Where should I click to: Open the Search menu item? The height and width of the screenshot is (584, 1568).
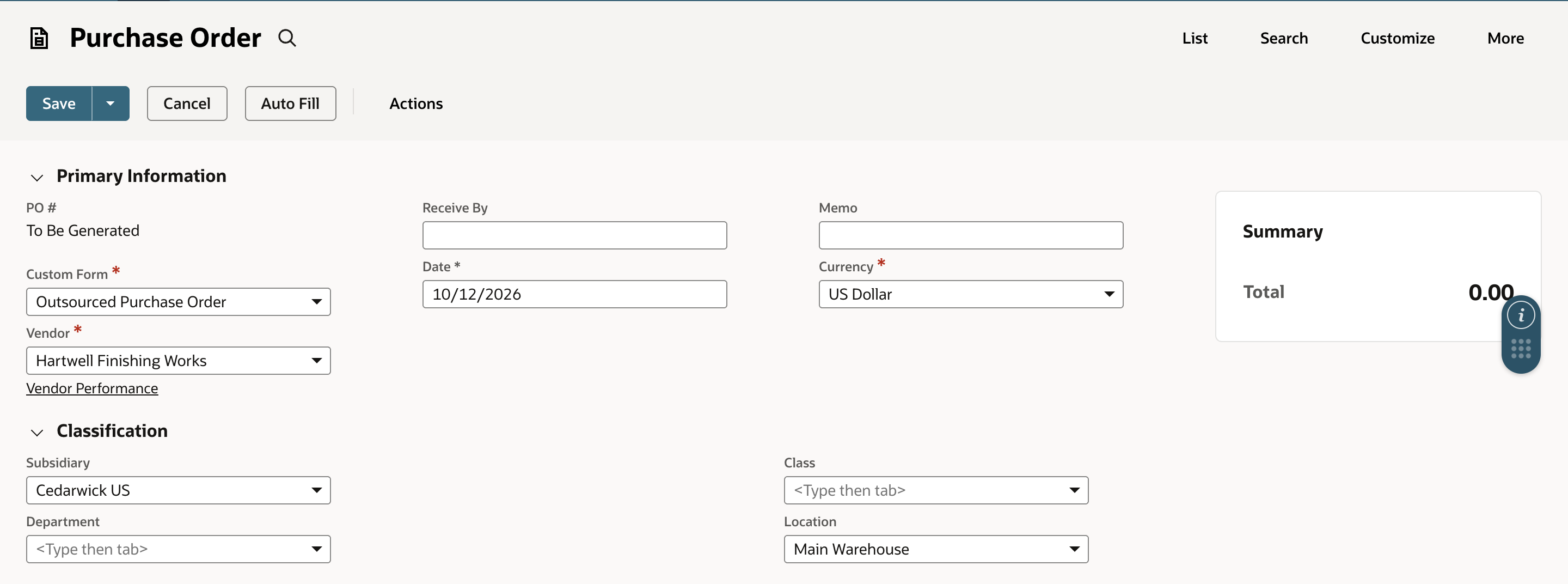pyautogui.click(x=1284, y=38)
